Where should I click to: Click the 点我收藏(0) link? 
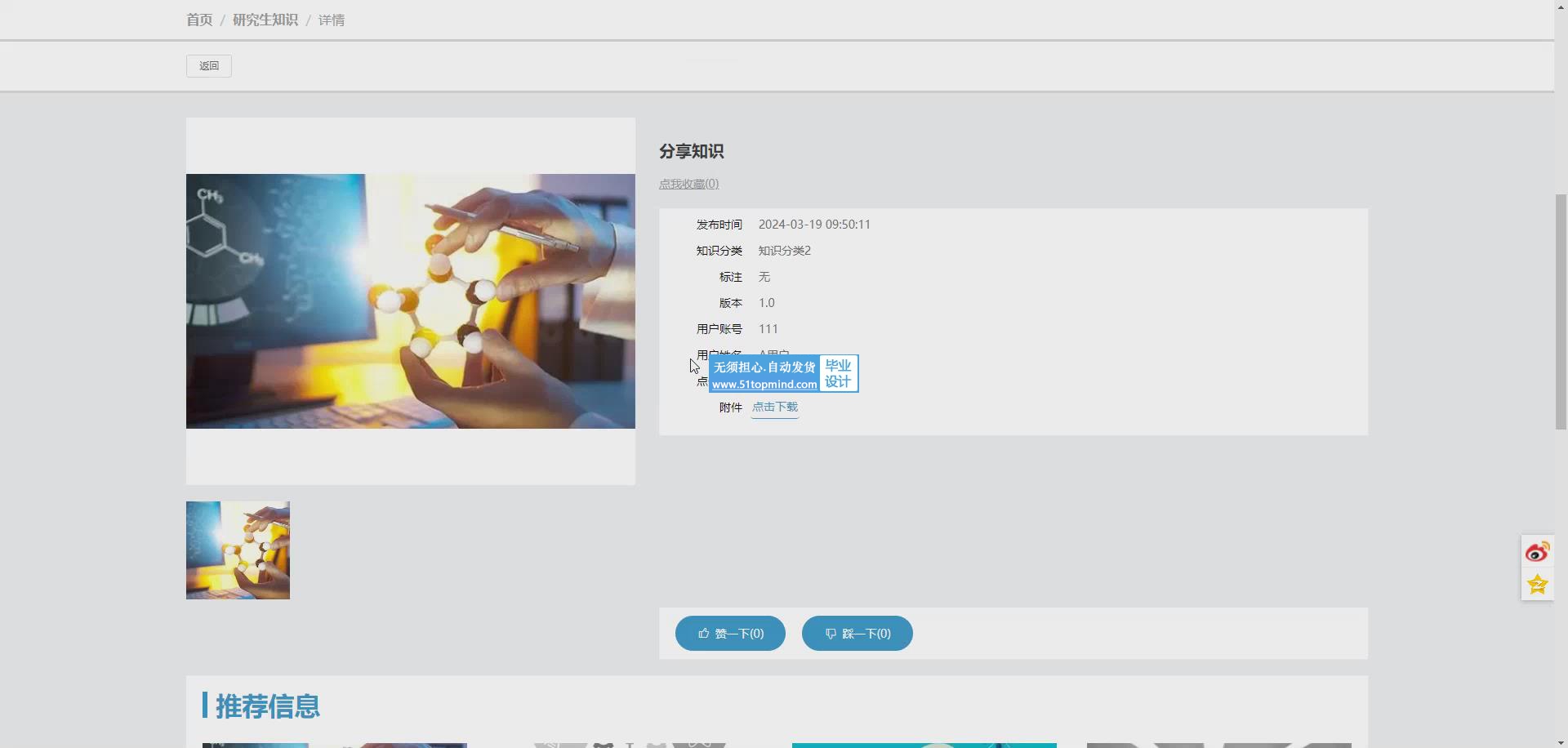pyautogui.click(x=688, y=184)
